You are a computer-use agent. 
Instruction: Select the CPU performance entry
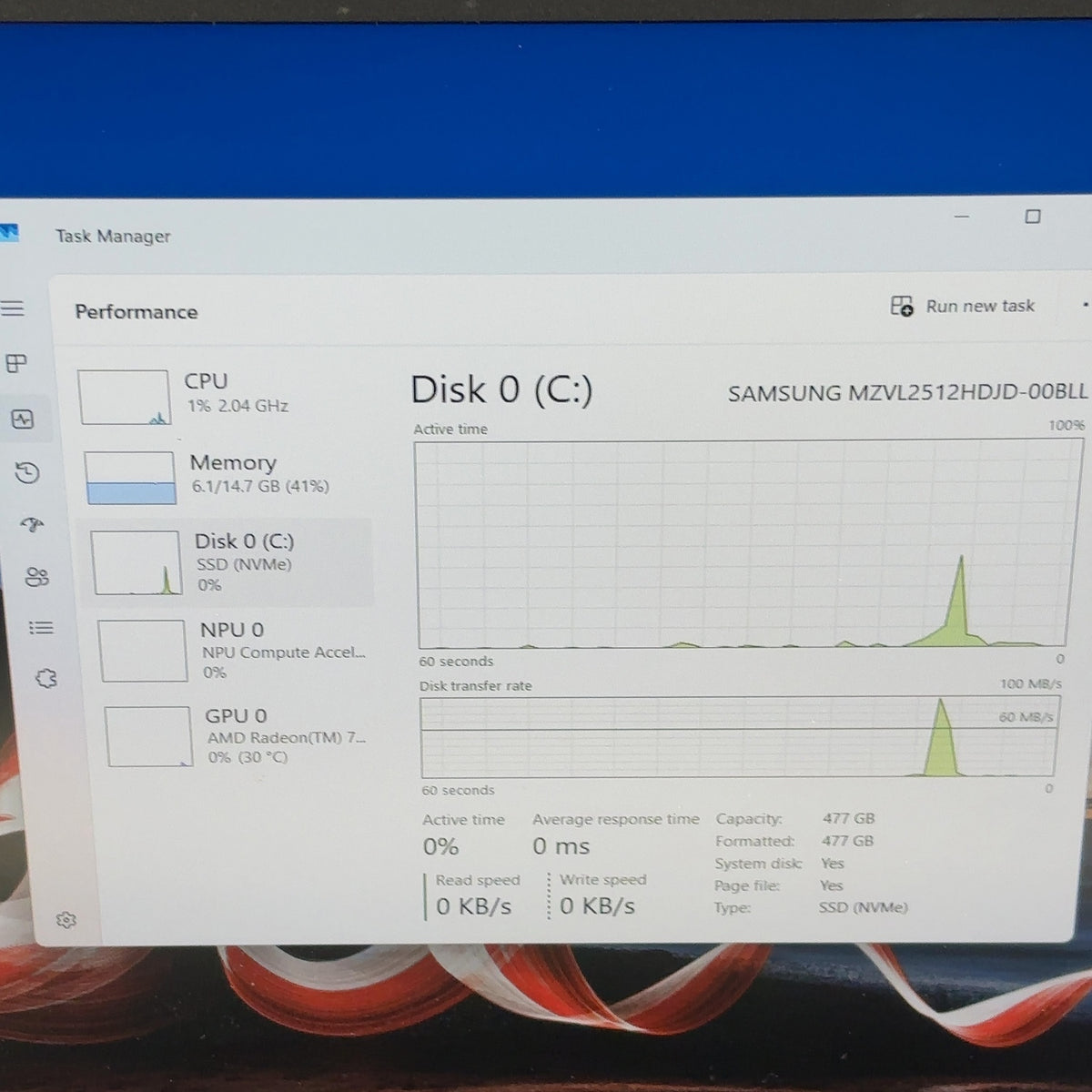click(x=220, y=397)
